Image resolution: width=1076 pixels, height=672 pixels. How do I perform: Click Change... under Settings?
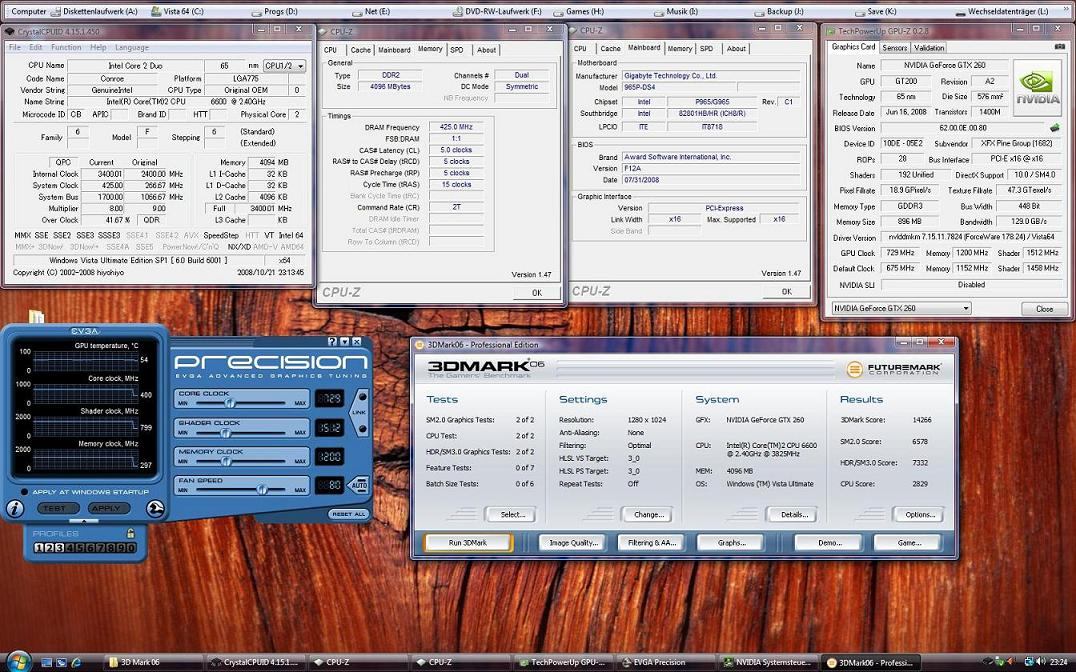(648, 514)
